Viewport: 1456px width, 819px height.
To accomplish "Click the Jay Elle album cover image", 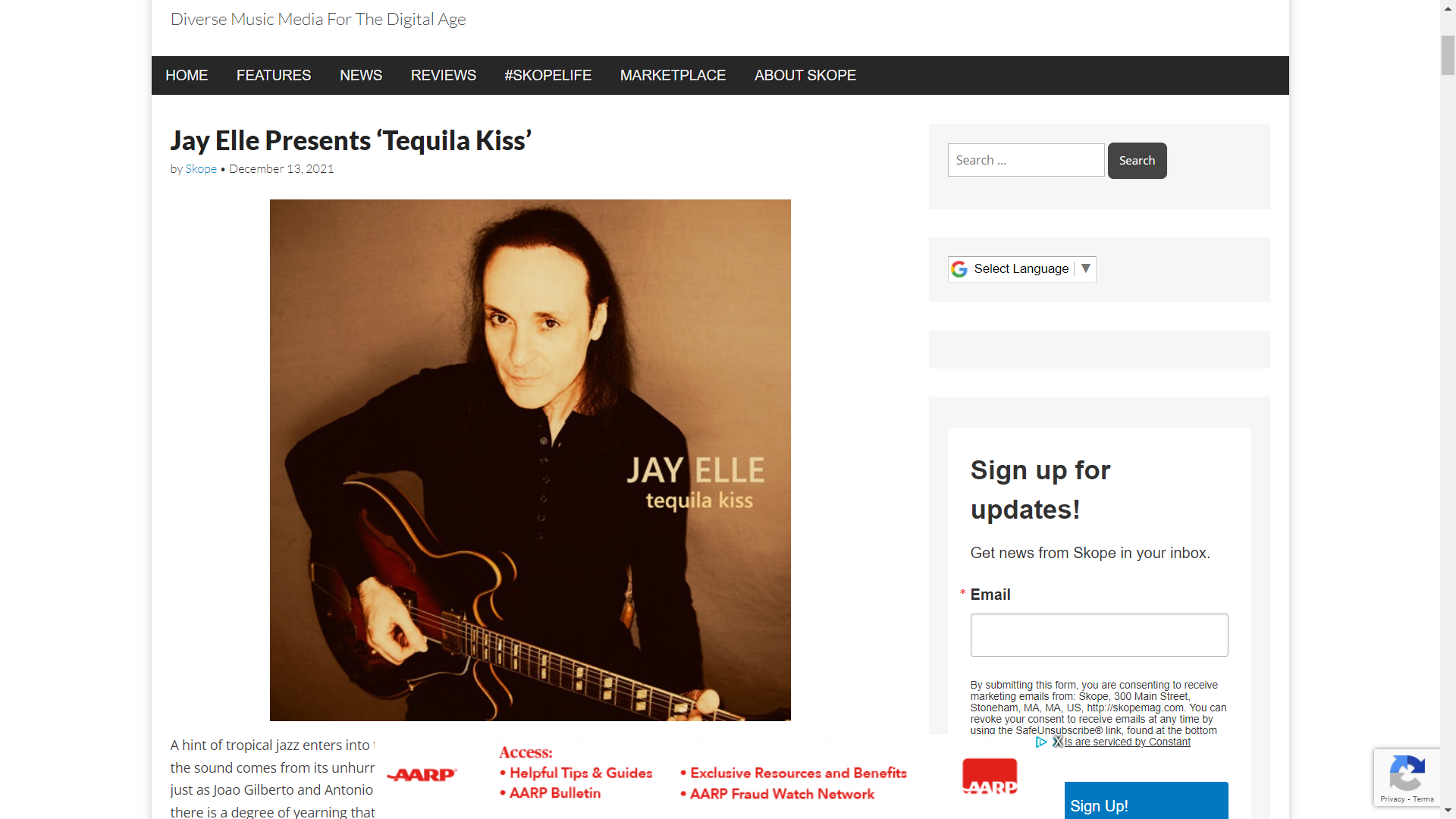I will 530,460.
